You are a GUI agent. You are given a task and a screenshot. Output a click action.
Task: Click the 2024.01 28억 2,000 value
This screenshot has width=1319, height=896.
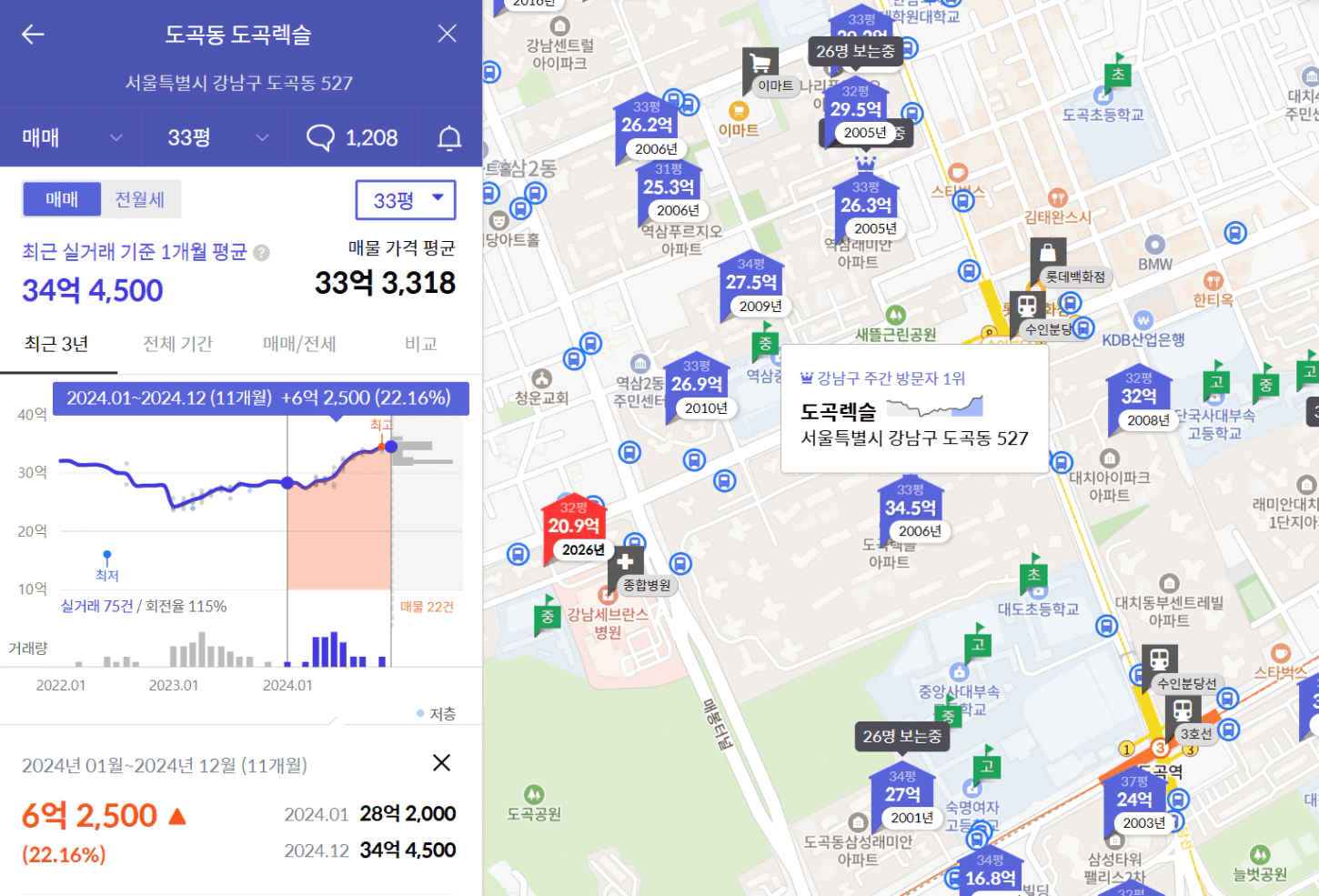point(408,813)
